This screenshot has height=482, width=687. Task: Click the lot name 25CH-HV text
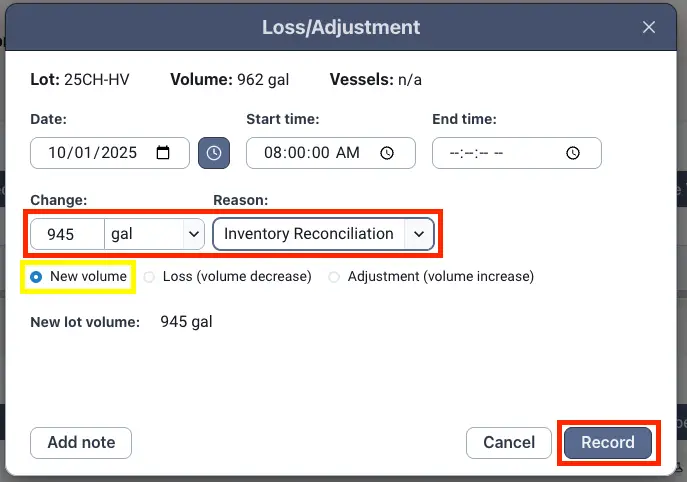click(97, 78)
